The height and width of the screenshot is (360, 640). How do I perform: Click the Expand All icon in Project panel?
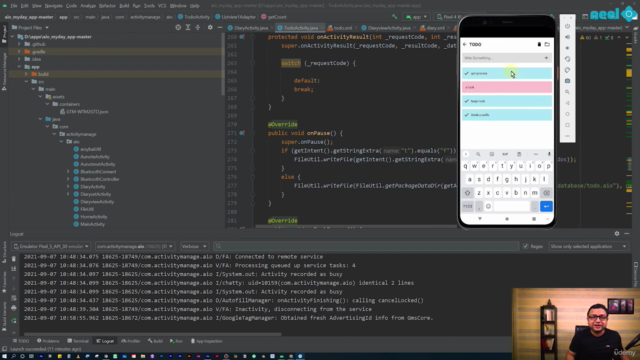[x=188, y=27]
